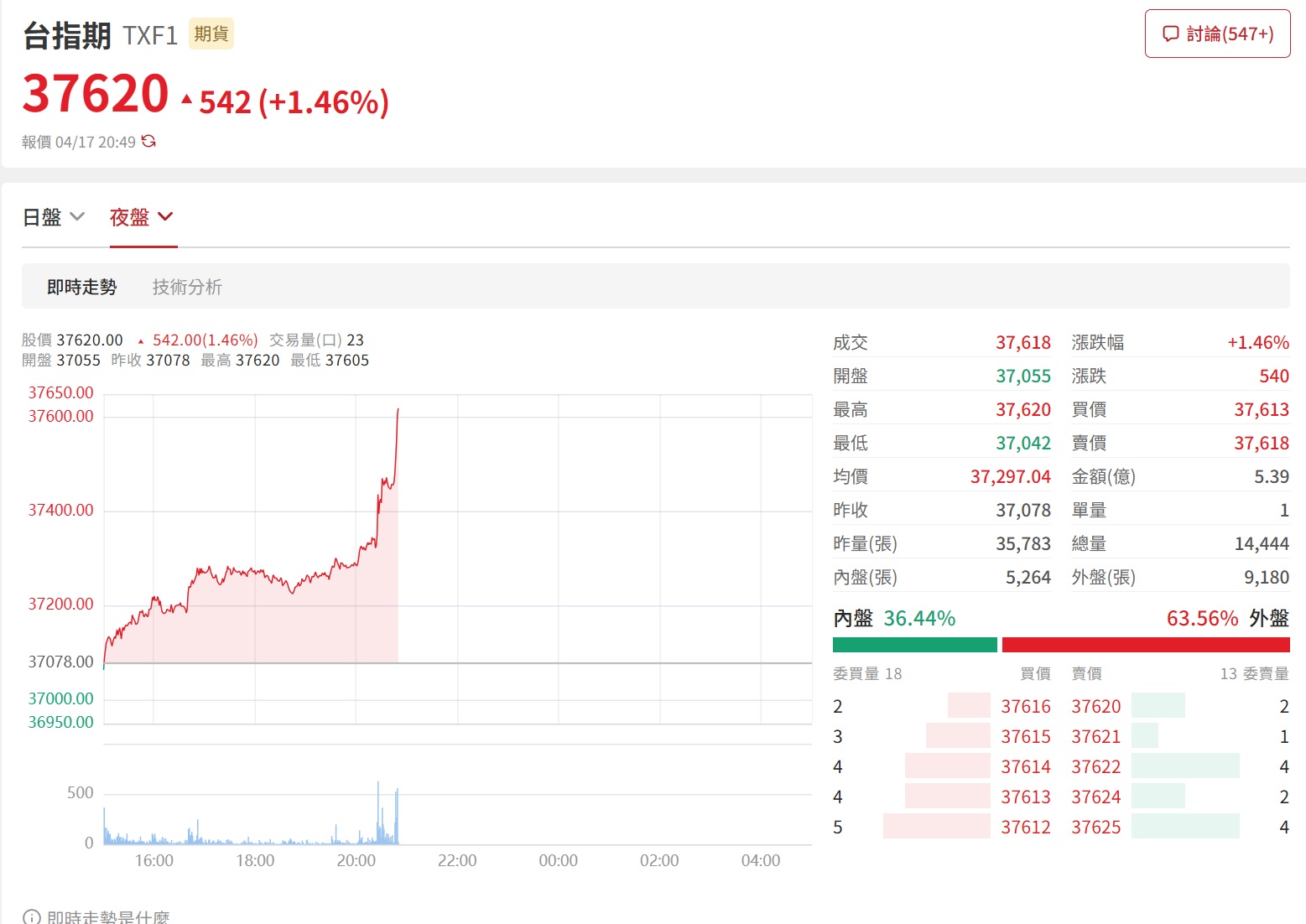Select the 即時走勢 tab
The height and width of the screenshot is (924, 1306).
[81, 287]
